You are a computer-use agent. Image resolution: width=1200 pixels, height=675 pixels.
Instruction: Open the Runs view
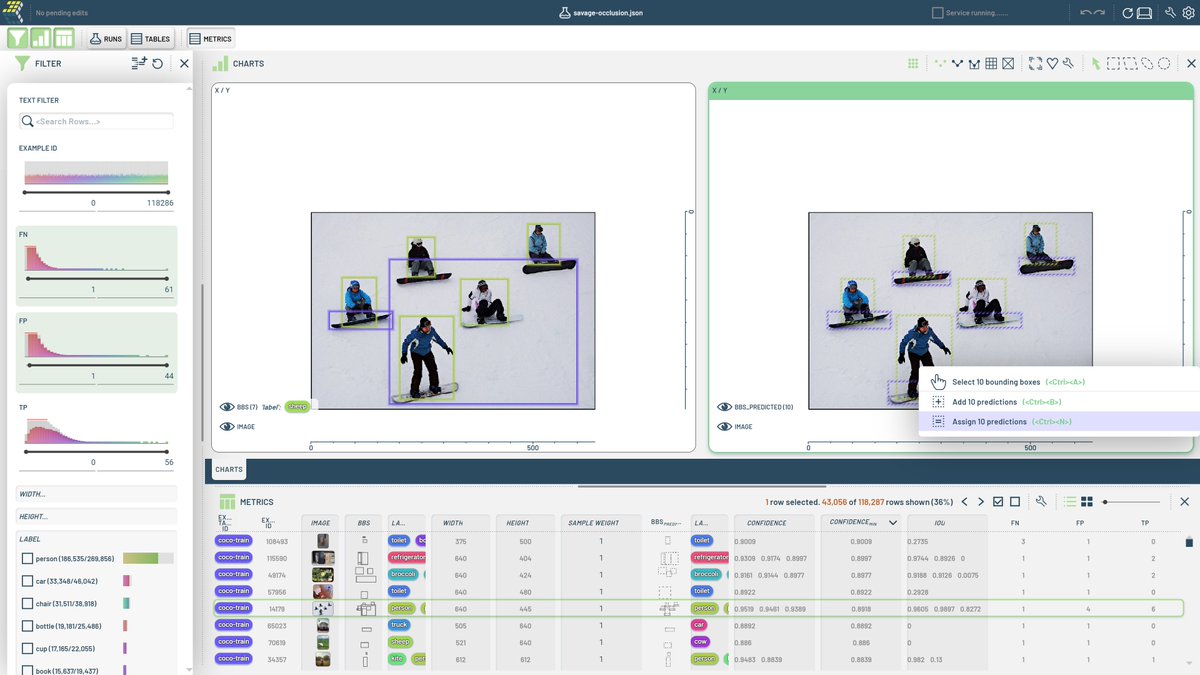click(x=106, y=39)
